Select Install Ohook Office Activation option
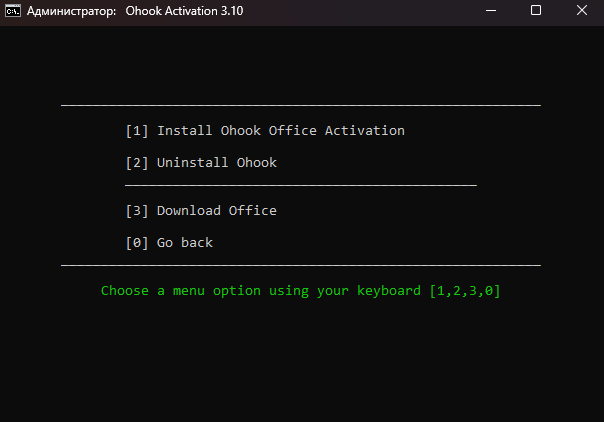 click(280, 131)
